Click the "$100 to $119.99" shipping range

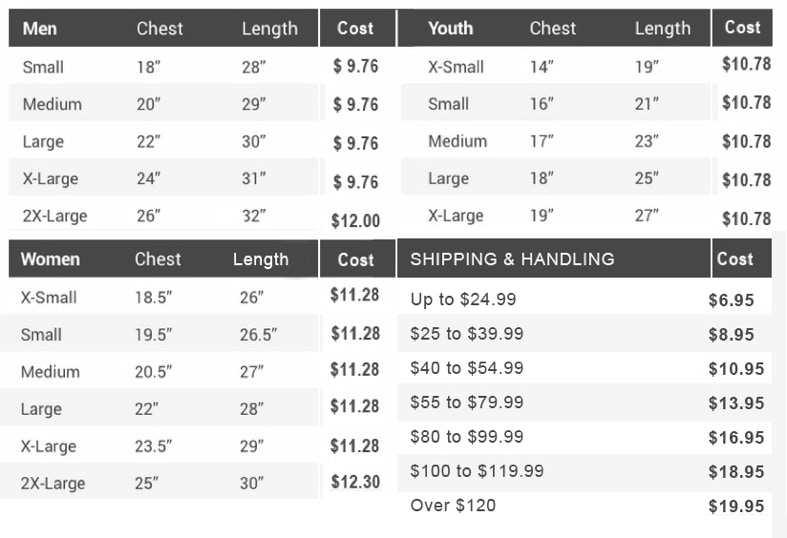click(x=477, y=470)
